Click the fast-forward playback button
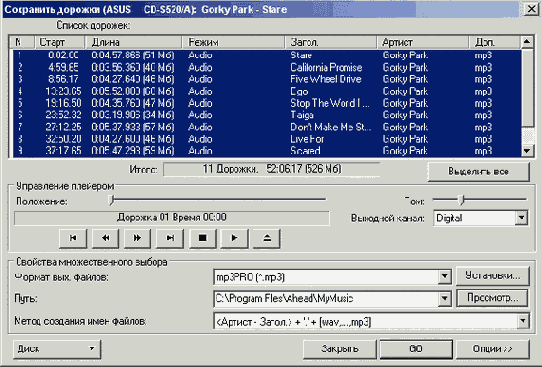This screenshot has width=542, height=367. [x=137, y=238]
